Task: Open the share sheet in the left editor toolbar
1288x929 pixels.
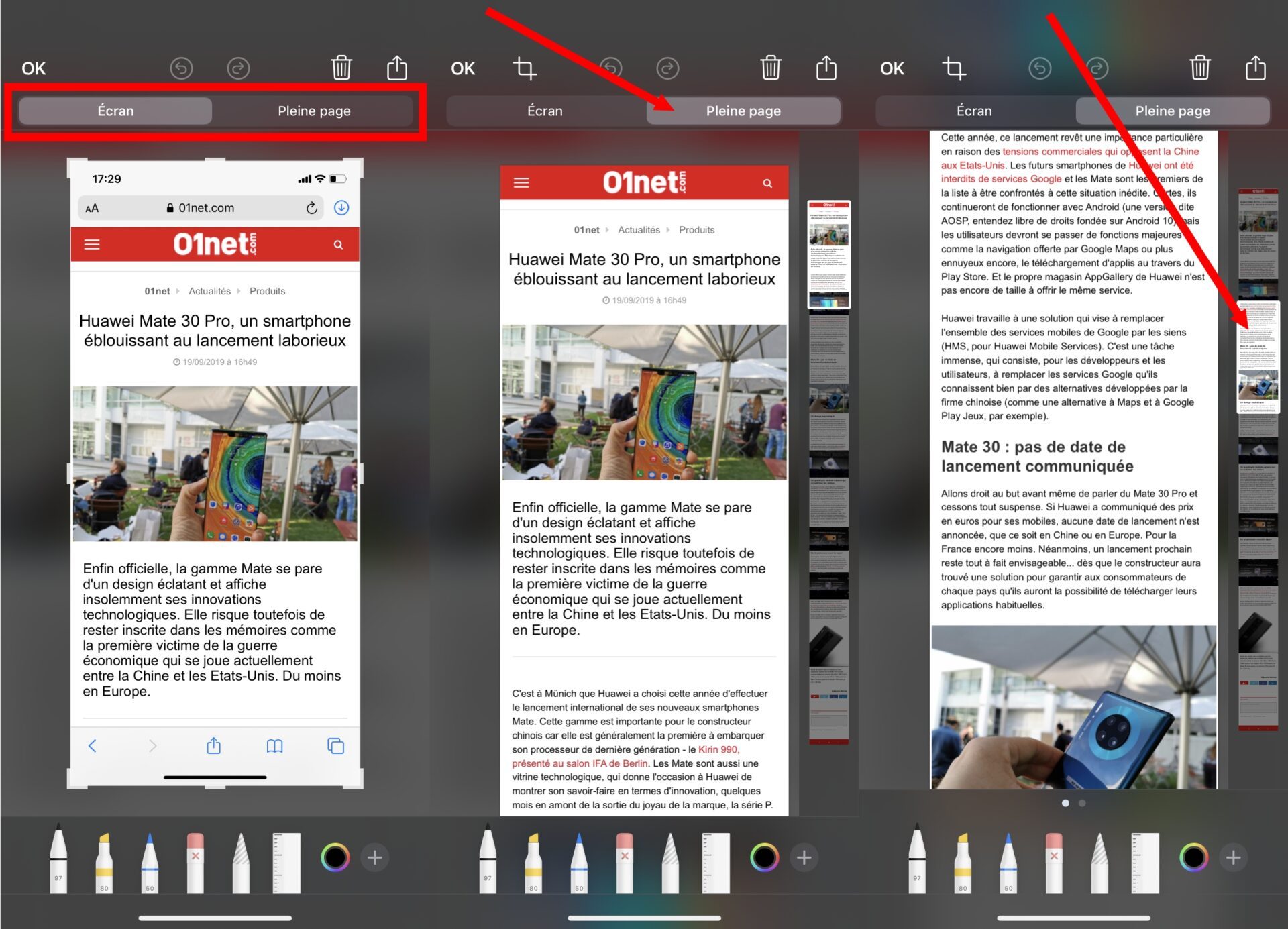Action: (x=397, y=68)
